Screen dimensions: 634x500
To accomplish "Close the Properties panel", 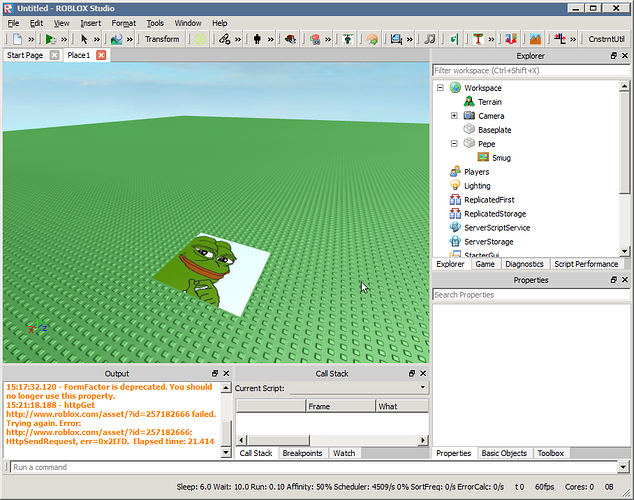I will (625, 280).
